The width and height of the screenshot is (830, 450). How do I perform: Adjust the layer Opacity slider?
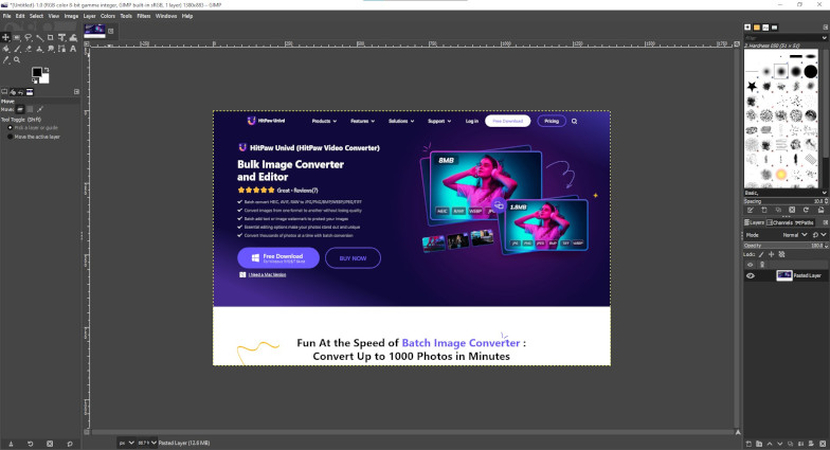pyautogui.click(x=786, y=246)
